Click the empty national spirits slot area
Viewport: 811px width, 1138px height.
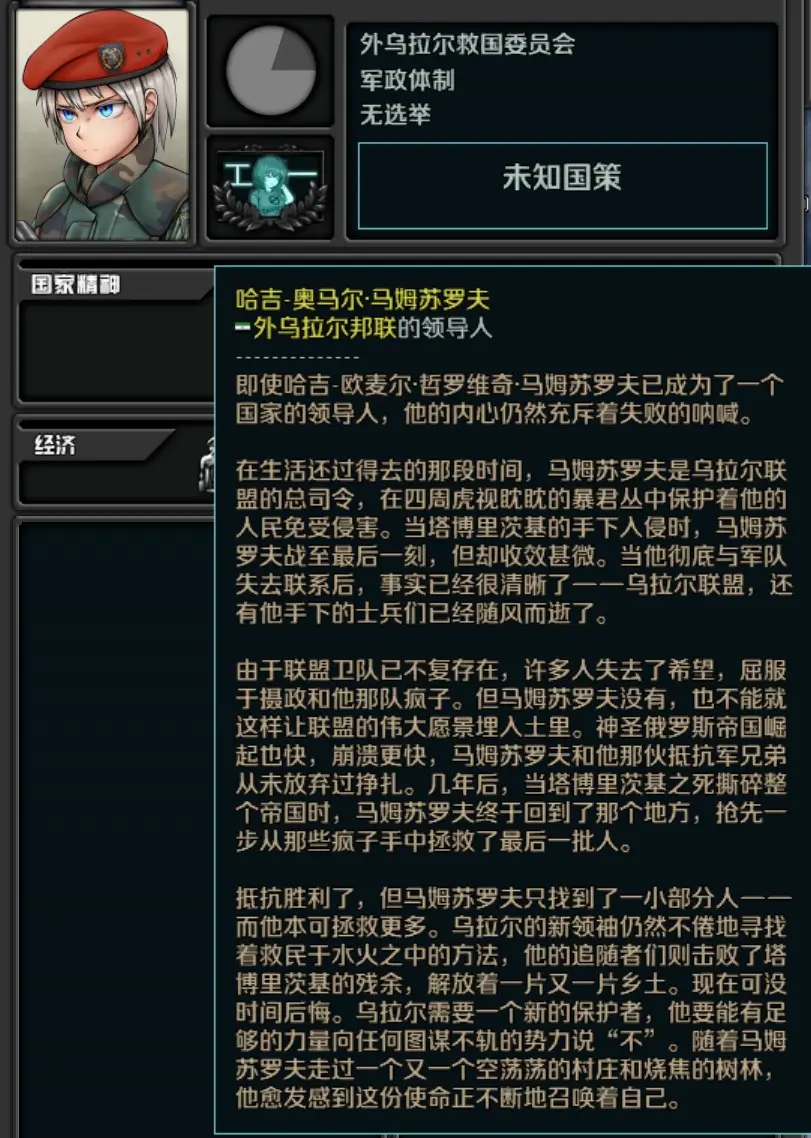coord(117,349)
